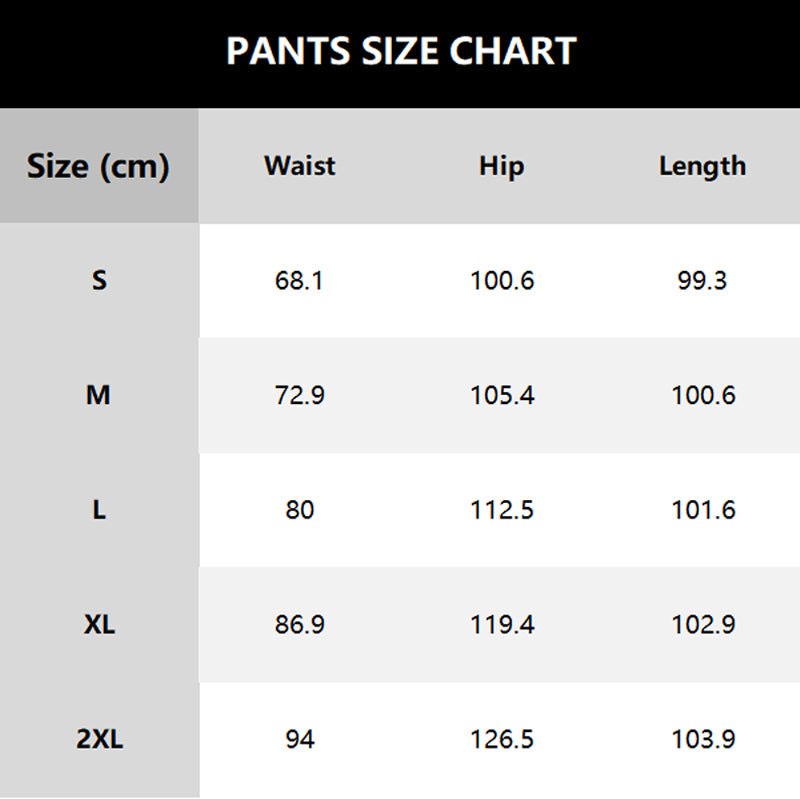Select the S size row label
The height and width of the screenshot is (799, 800).
(x=98, y=281)
